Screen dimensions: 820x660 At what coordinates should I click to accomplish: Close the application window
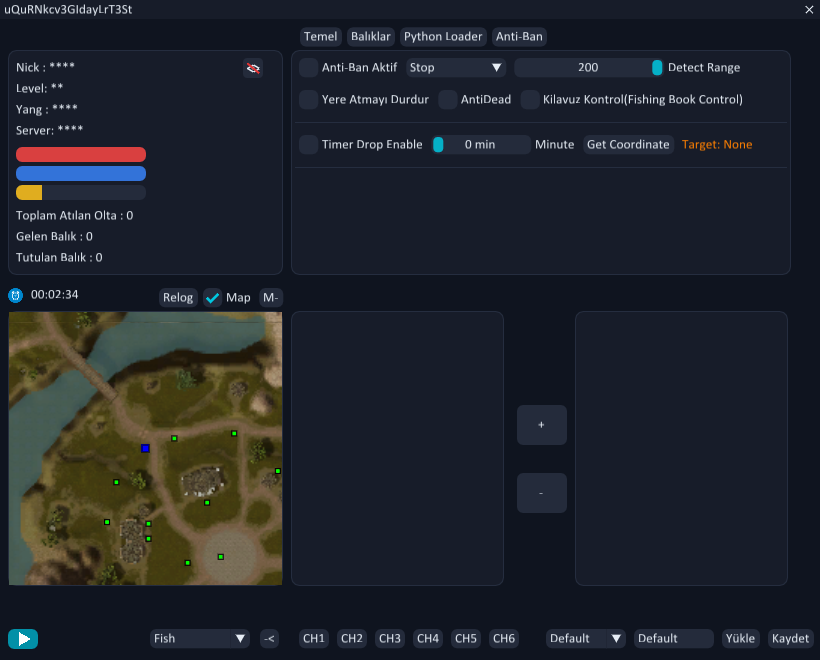(x=808, y=9)
